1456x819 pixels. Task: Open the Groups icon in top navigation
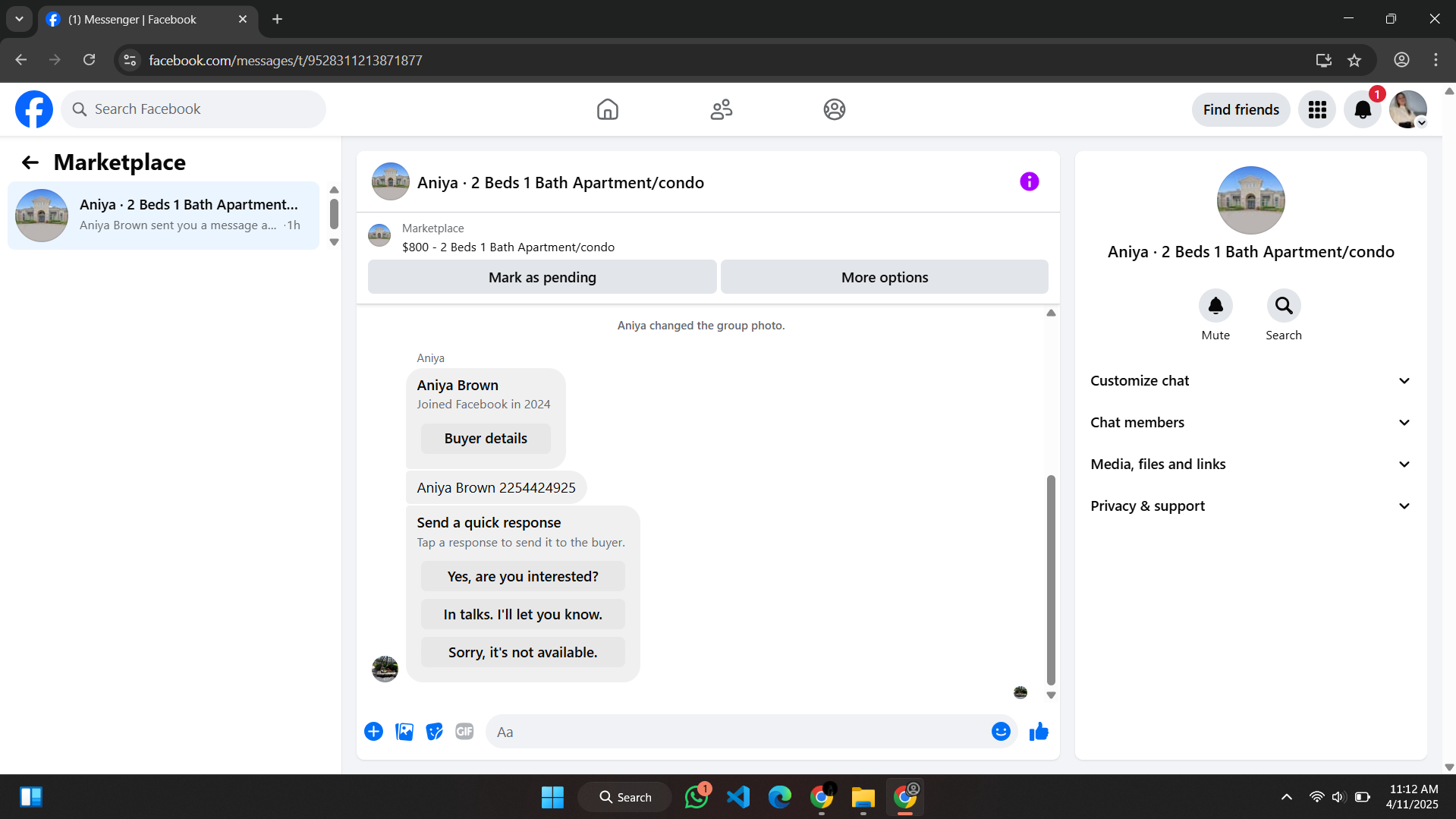point(834,109)
